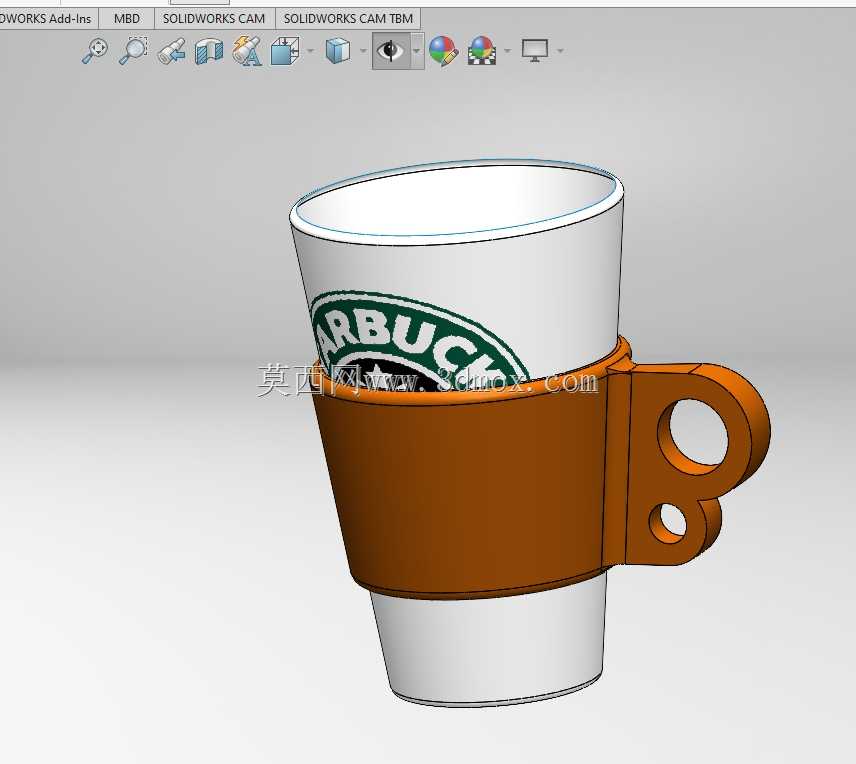The width and height of the screenshot is (856, 764).
Task: Select the small hole in the handle
Action: pos(668,522)
